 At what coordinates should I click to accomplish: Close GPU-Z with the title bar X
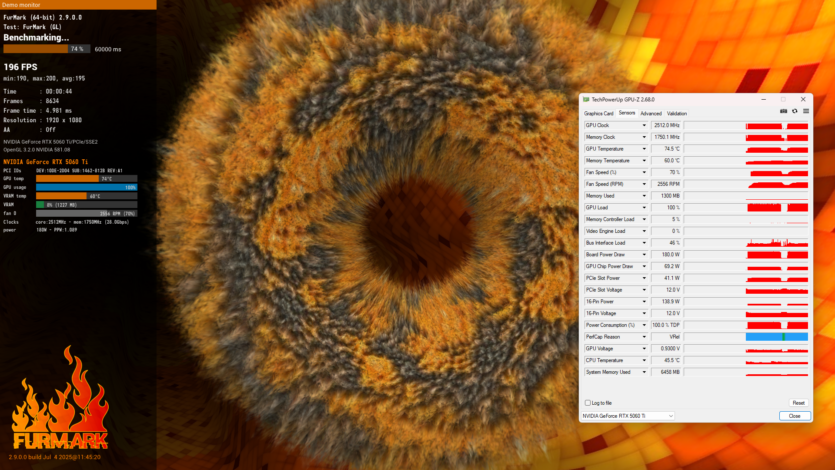point(803,100)
